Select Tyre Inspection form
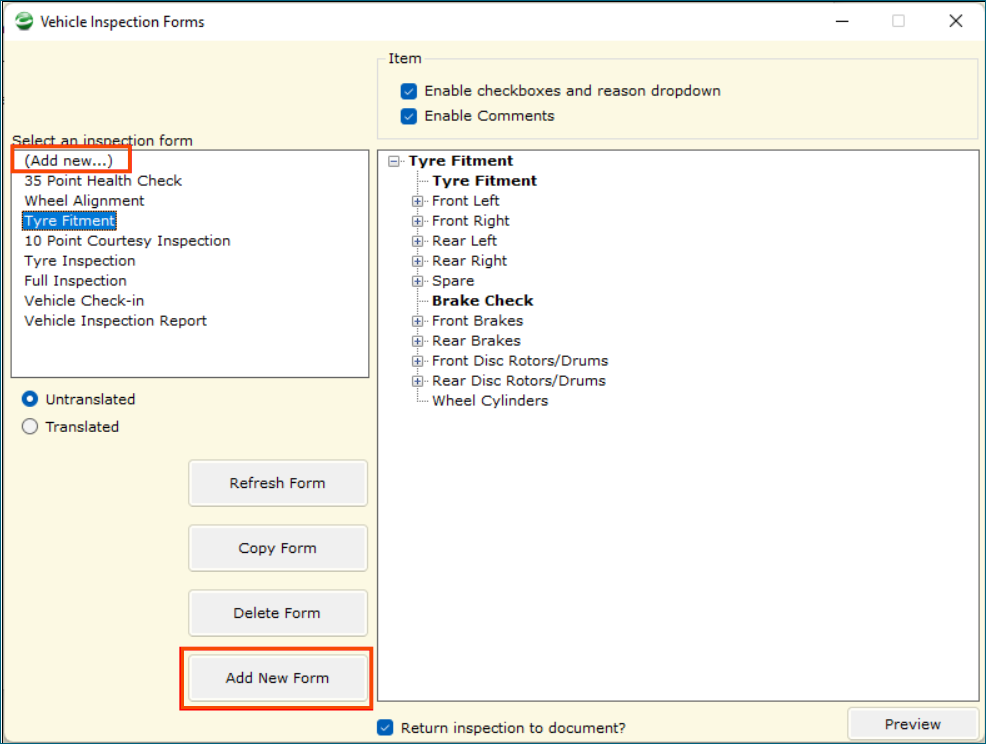Viewport: 986px width, 744px height. click(x=80, y=261)
